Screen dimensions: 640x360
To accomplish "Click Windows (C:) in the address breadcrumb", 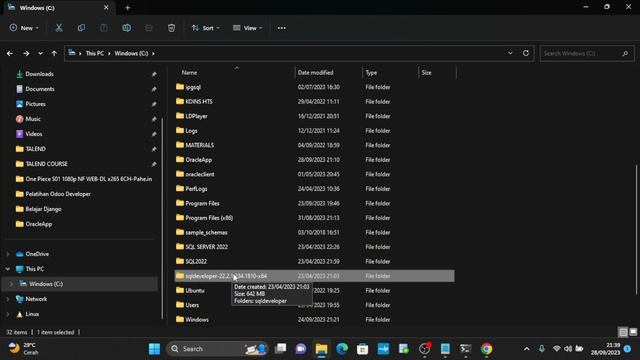I will [131, 53].
